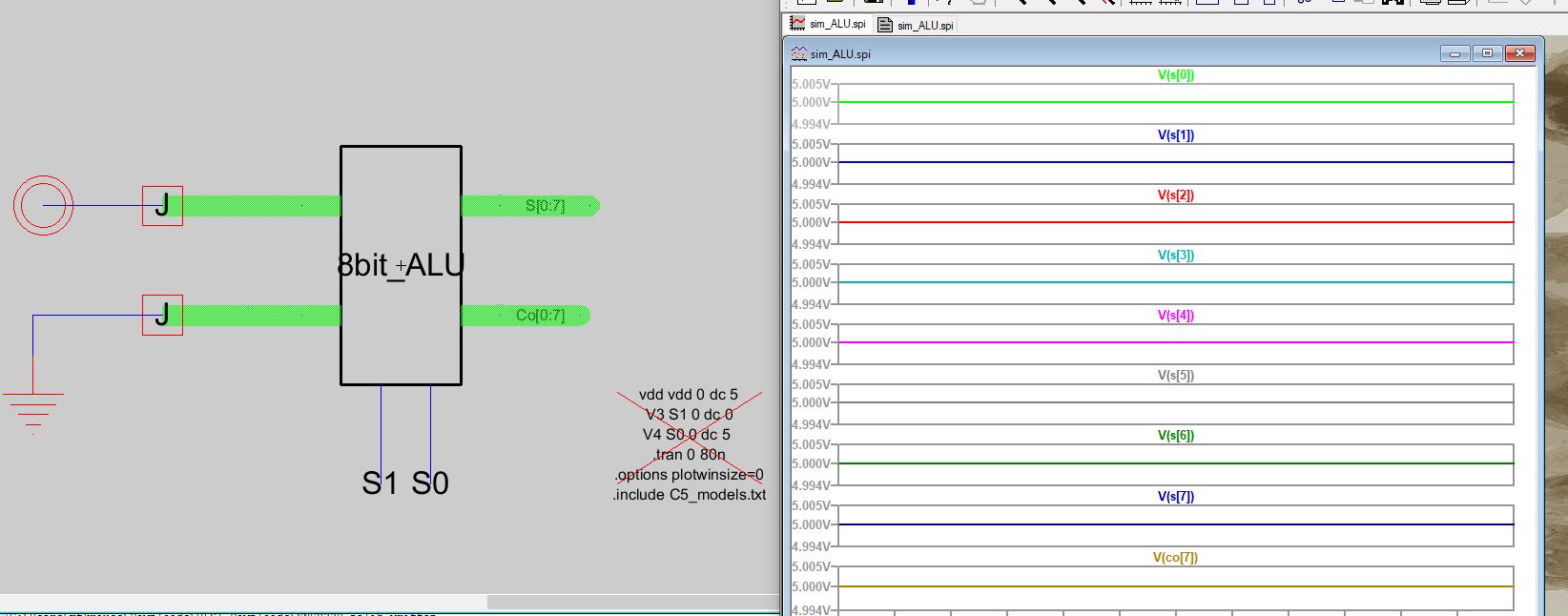Select the S0 pin label
Screen dimensions: 1568x616
[x=430, y=483]
